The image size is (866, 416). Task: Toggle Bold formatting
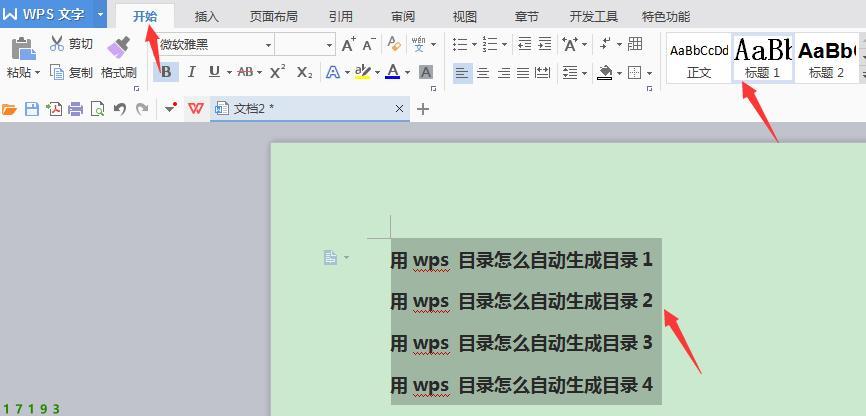166,72
